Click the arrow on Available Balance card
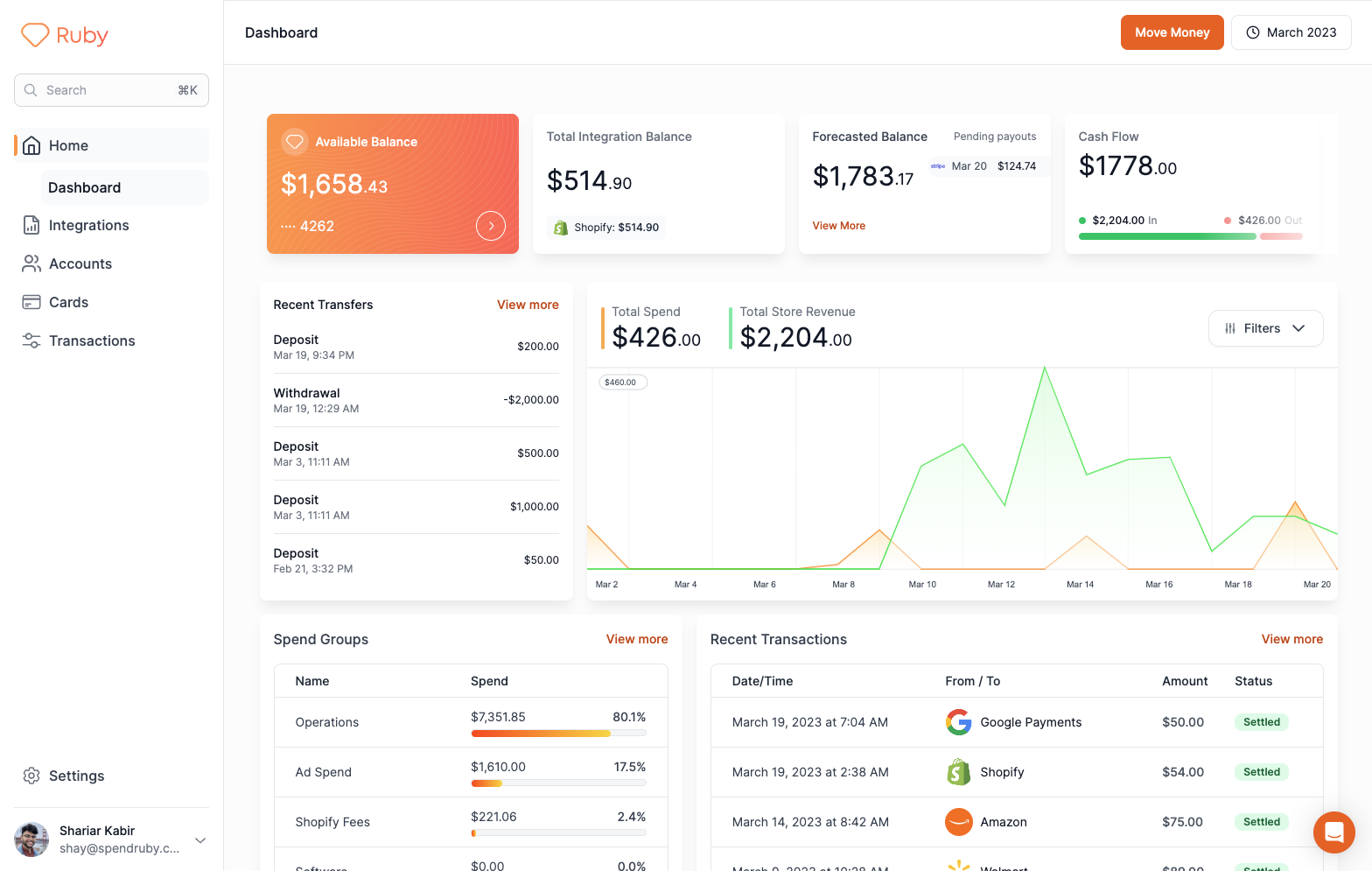The image size is (1372, 871). 491,226
